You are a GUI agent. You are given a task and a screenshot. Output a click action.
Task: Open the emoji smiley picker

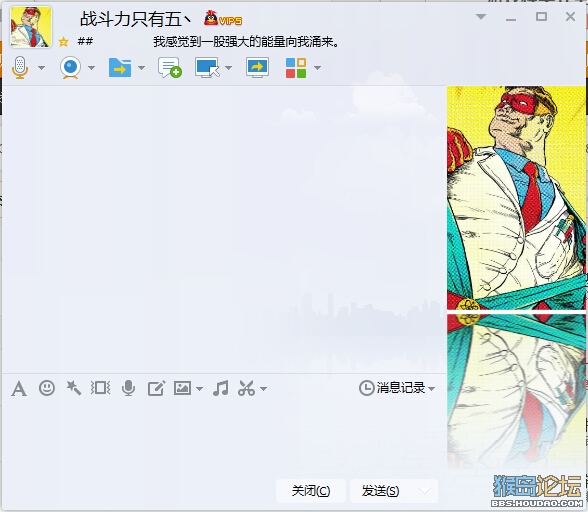pos(47,388)
